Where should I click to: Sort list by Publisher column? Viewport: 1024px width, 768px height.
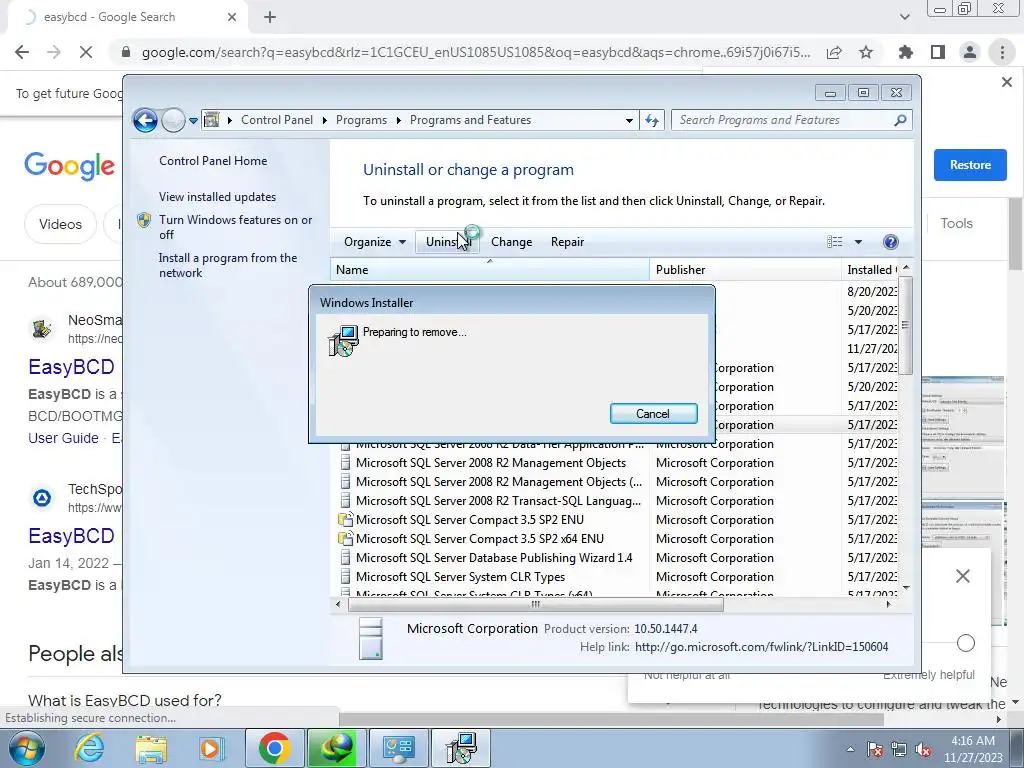point(745,270)
